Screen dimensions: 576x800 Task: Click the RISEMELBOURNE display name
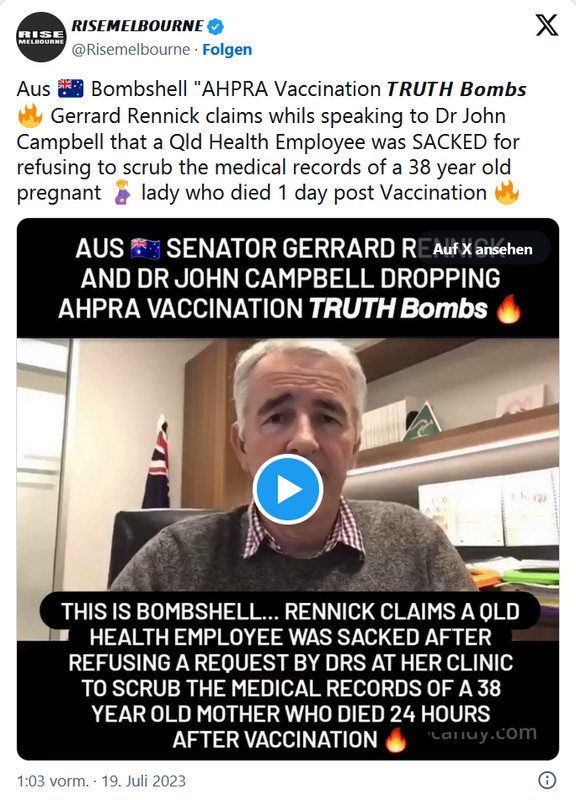click(137, 26)
